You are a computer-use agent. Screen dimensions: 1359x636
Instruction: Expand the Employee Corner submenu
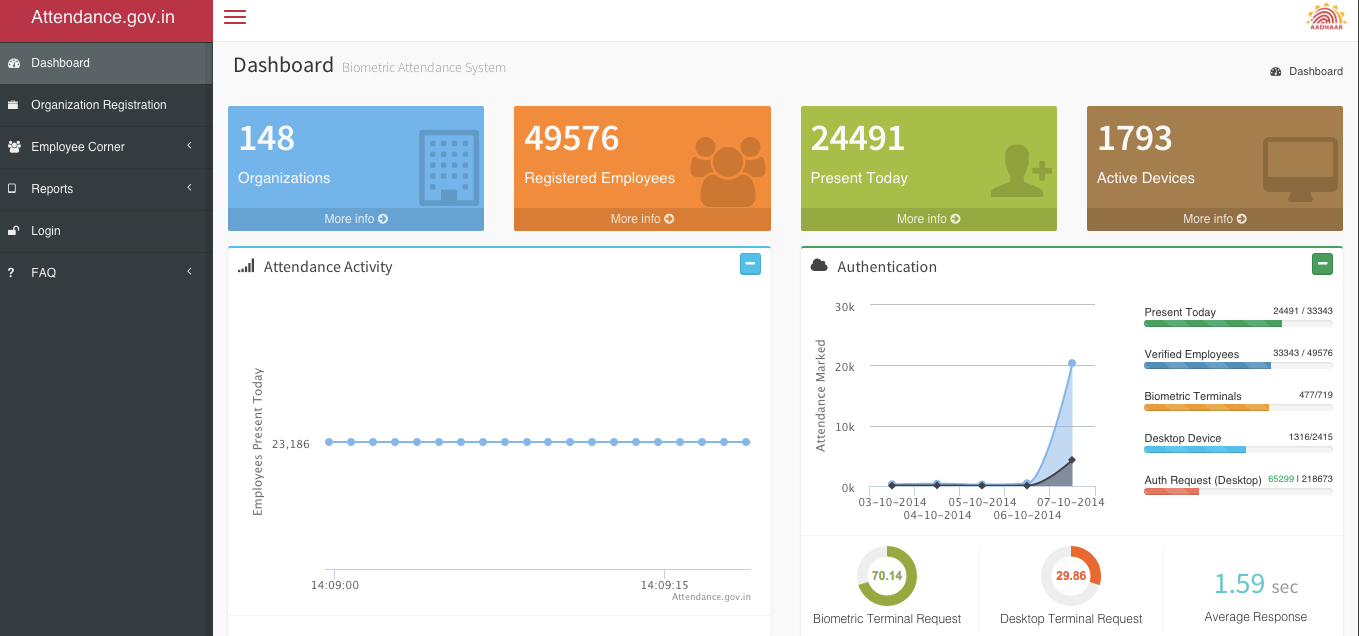click(x=189, y=146)
